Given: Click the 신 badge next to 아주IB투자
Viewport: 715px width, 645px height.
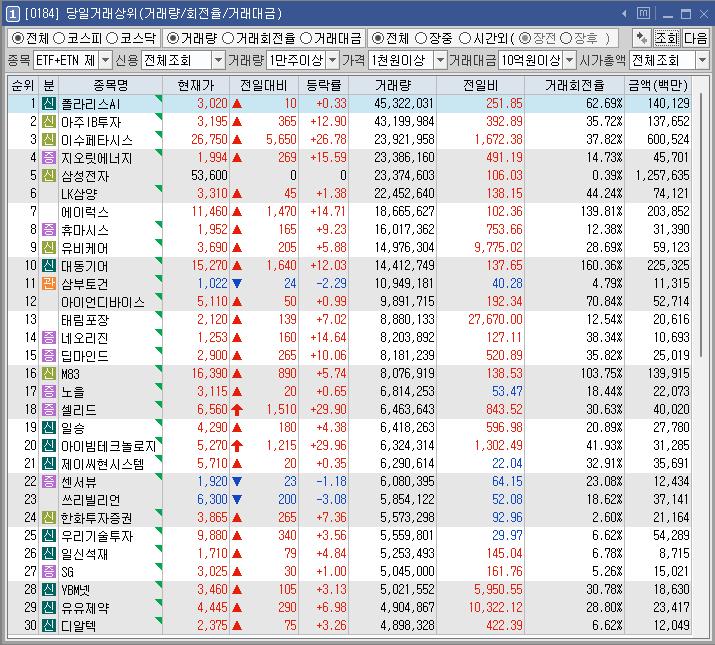Looking at the screenshot, I should tap(49, 121).
